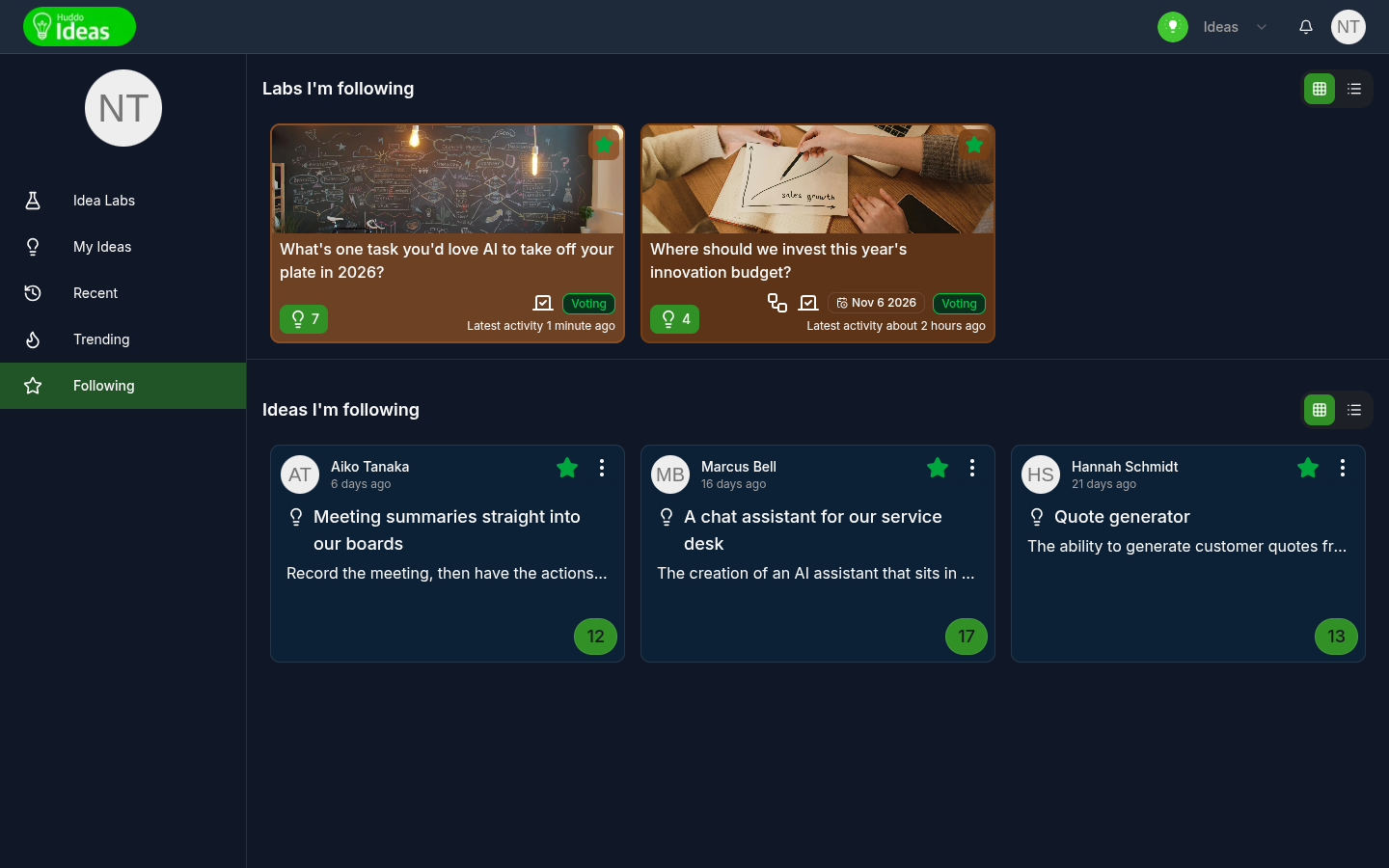Click the Voting tag on innovation budget lab
This screenshot has width=1389, height=868.
[x=959, y=304]
